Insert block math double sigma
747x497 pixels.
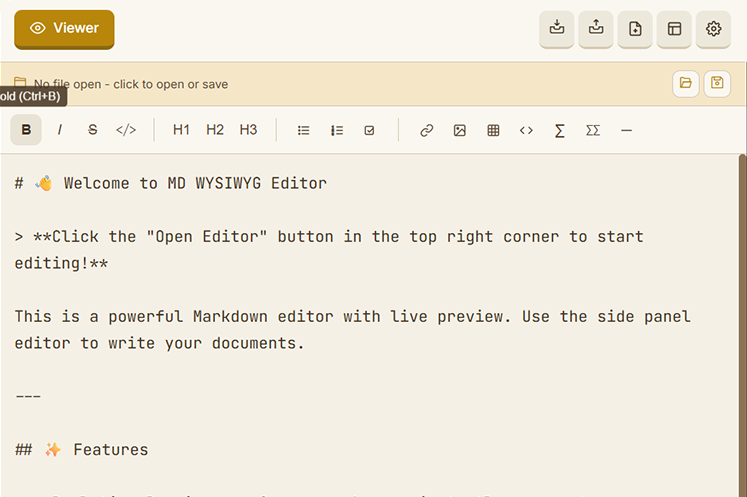coord(593,130)
